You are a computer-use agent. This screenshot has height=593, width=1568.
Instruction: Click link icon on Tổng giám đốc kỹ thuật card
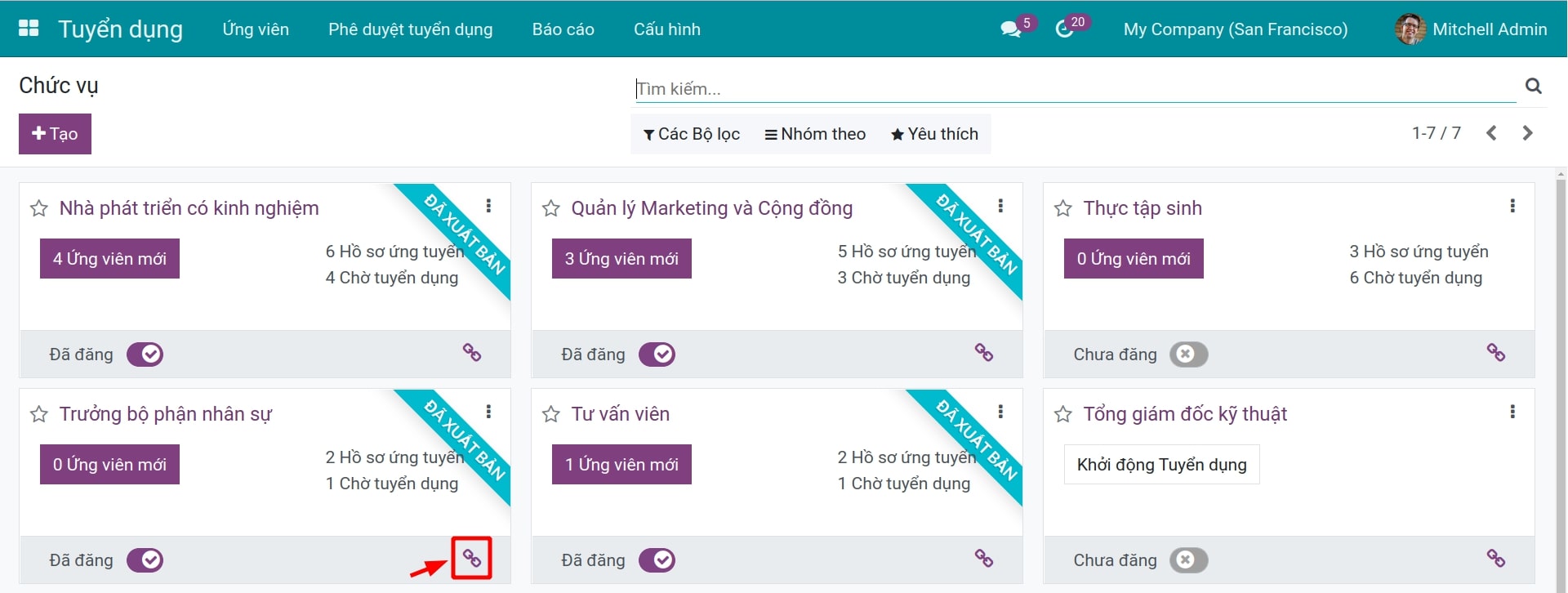[1495, 558]
